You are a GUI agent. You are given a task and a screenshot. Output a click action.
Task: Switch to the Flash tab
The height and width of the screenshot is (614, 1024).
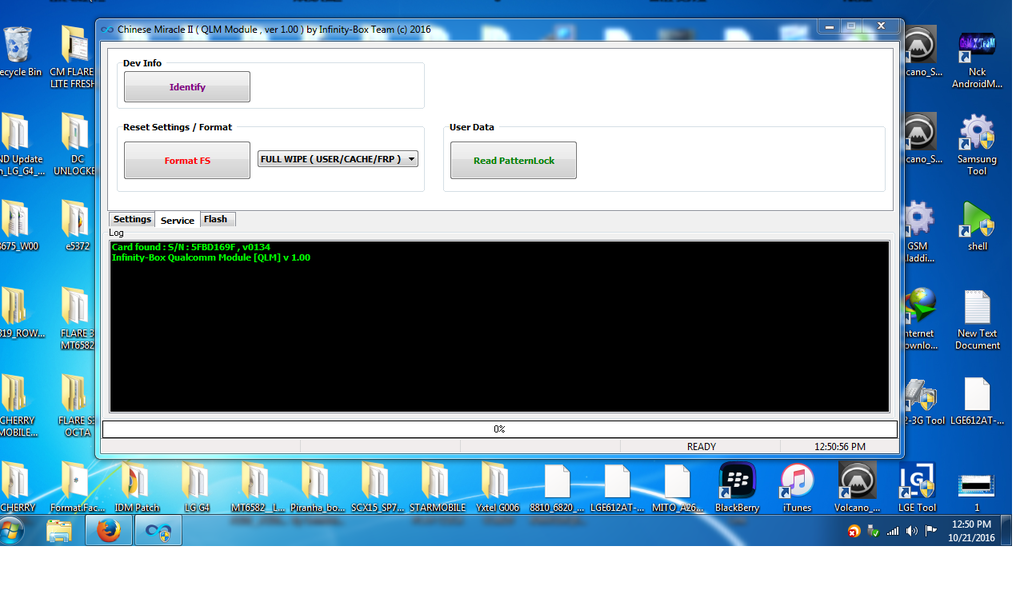point(216,219)
